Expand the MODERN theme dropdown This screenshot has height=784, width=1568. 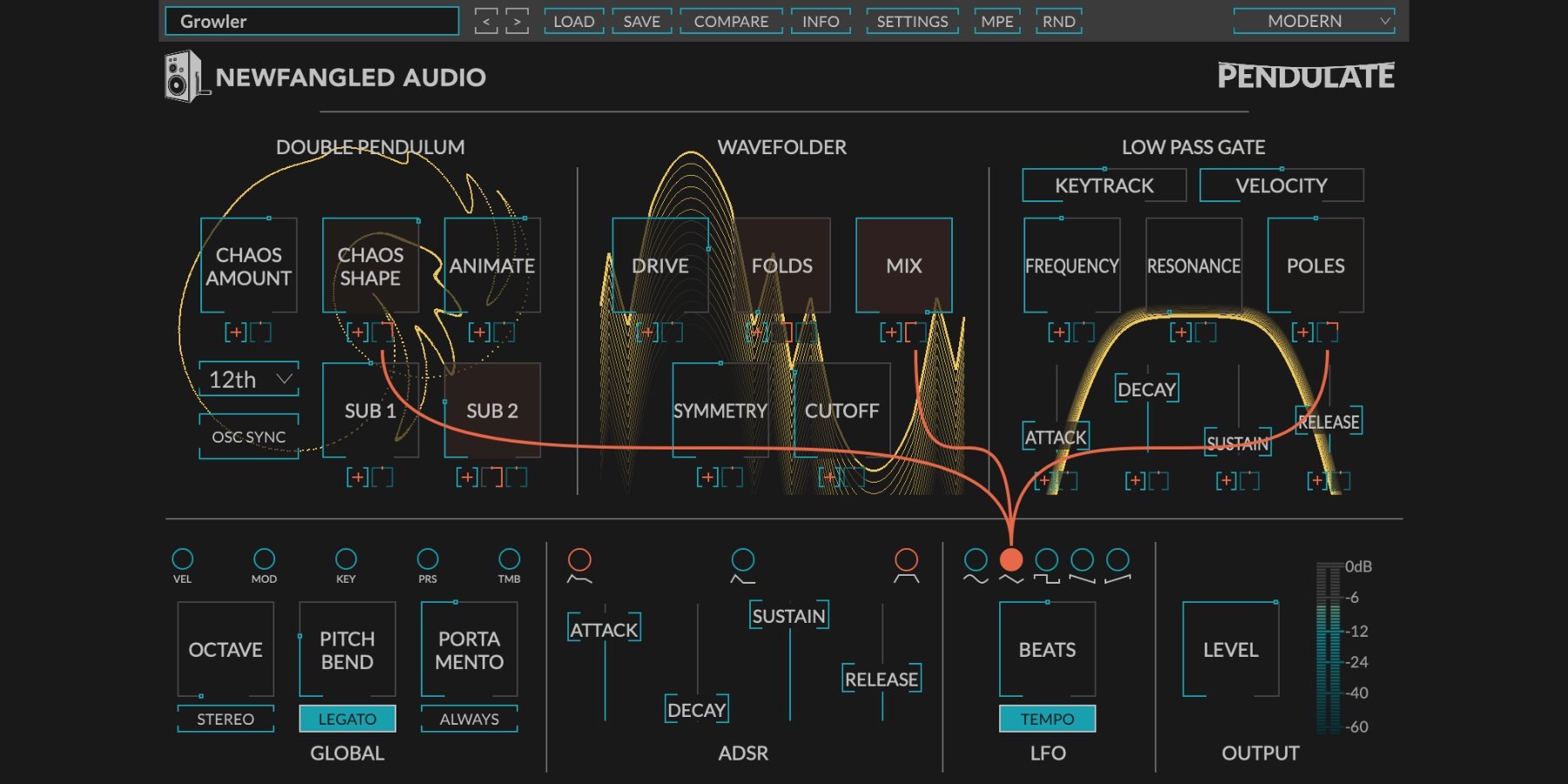(1314, 21)
